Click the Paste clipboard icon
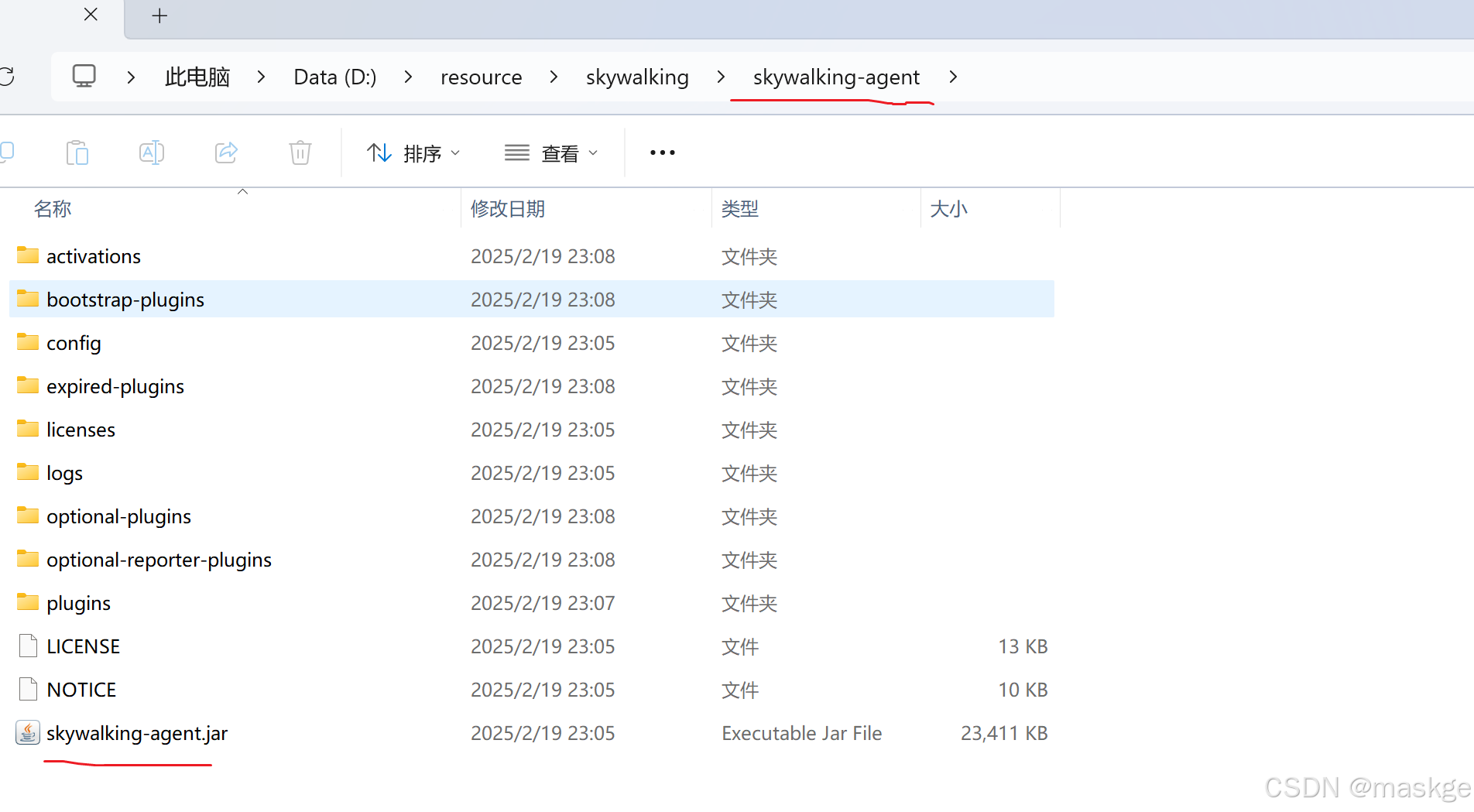1474x812 pixels. pyautogui.click(x=77, y=152)
